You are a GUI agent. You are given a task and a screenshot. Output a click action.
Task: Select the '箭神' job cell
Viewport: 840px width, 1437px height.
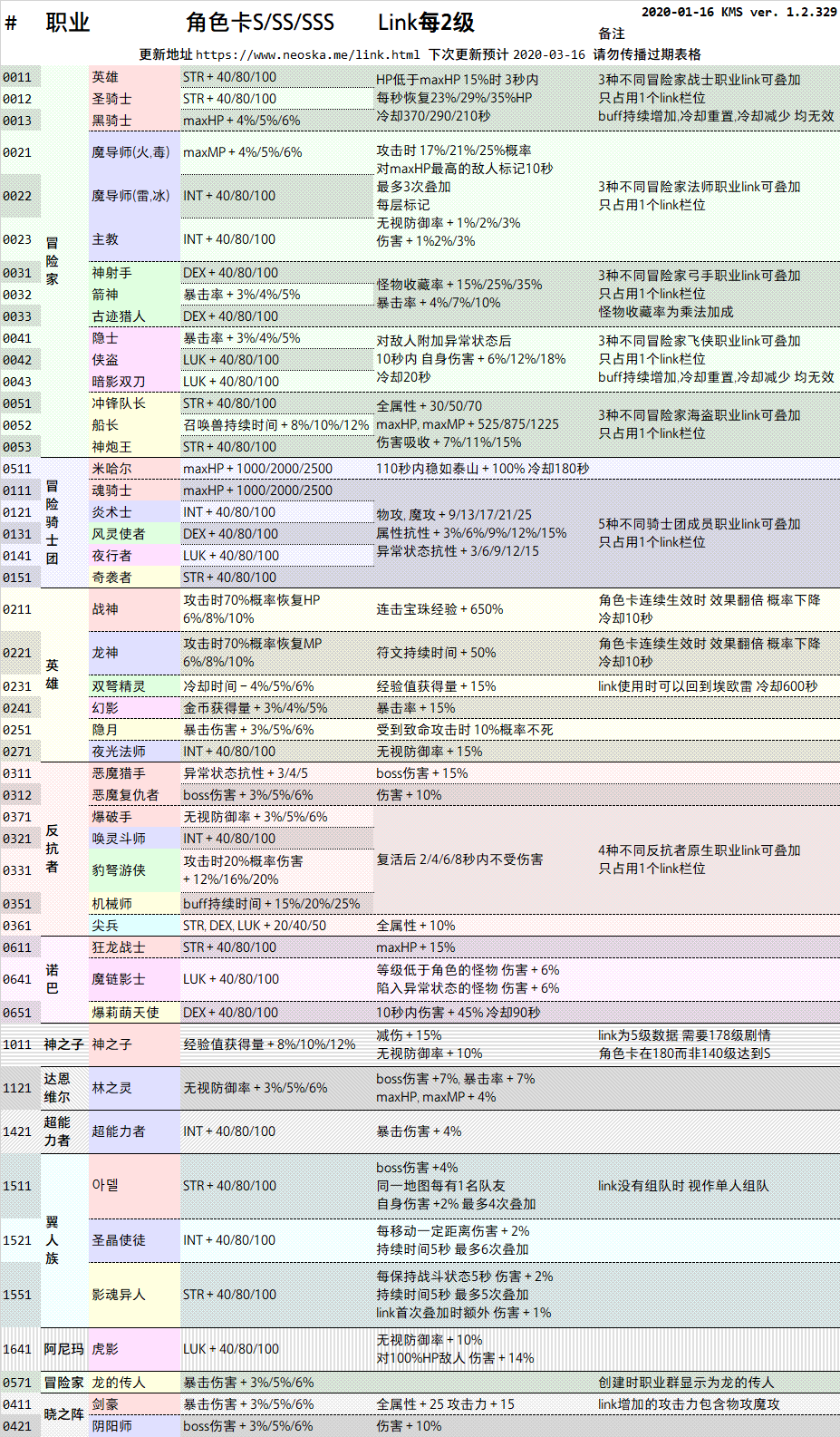coord(134,295)
